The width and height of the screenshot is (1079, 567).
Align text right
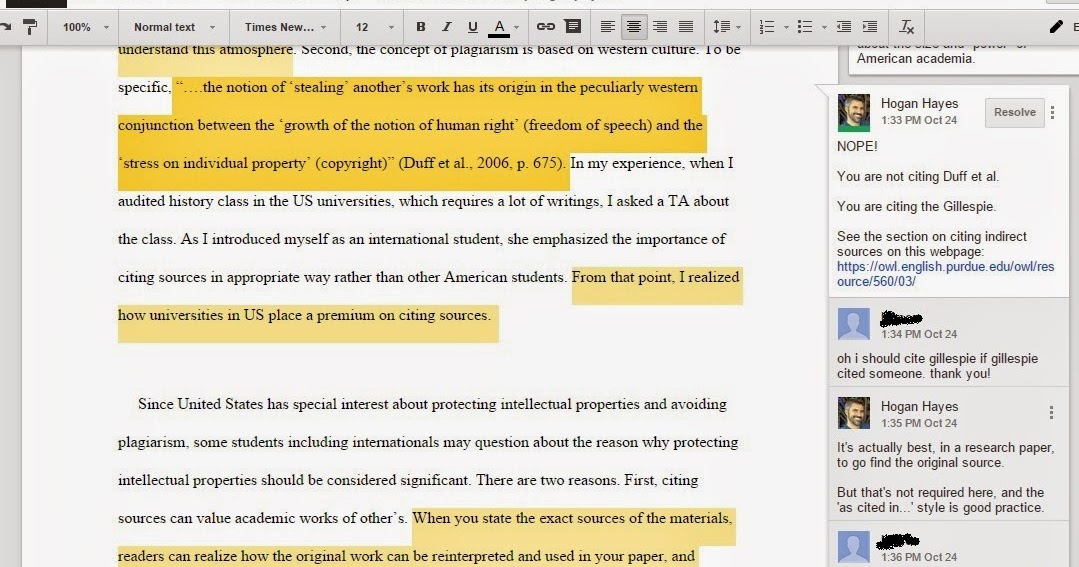click(660, 27)
